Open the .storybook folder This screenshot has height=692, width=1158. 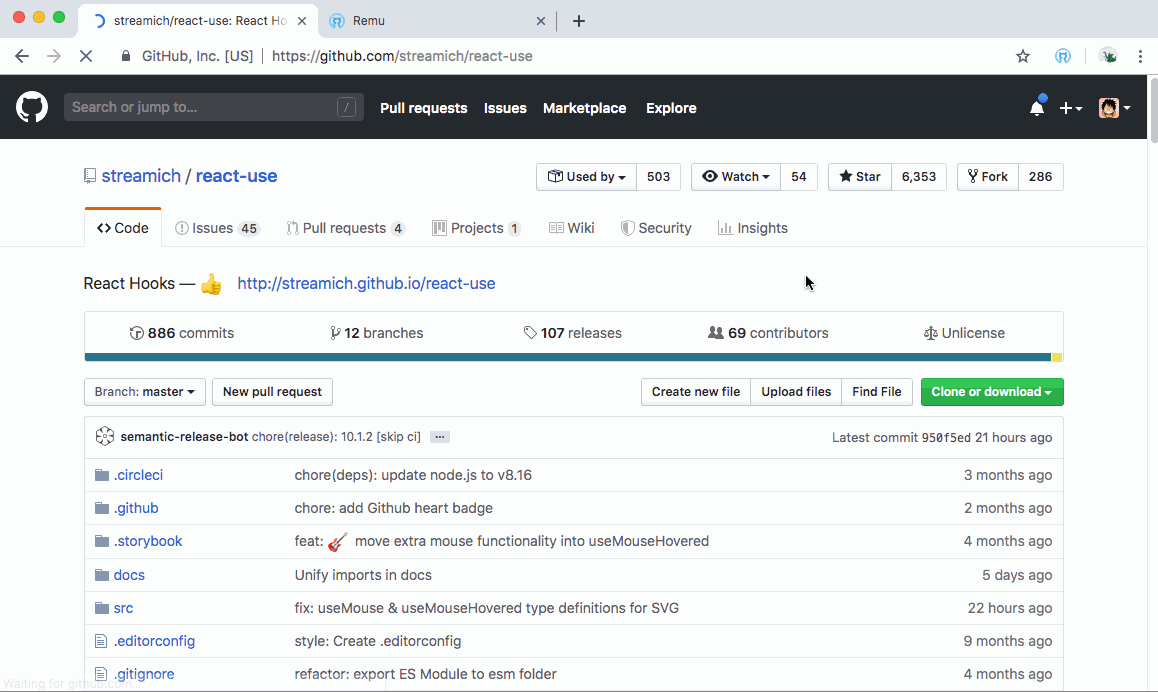coord(148,541)
